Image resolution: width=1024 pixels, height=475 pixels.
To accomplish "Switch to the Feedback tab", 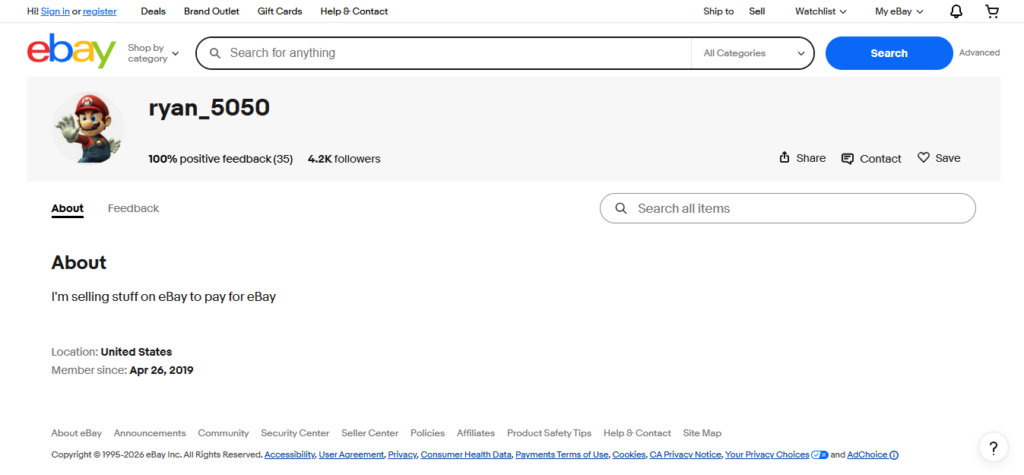I will click(x=133, y=208).
